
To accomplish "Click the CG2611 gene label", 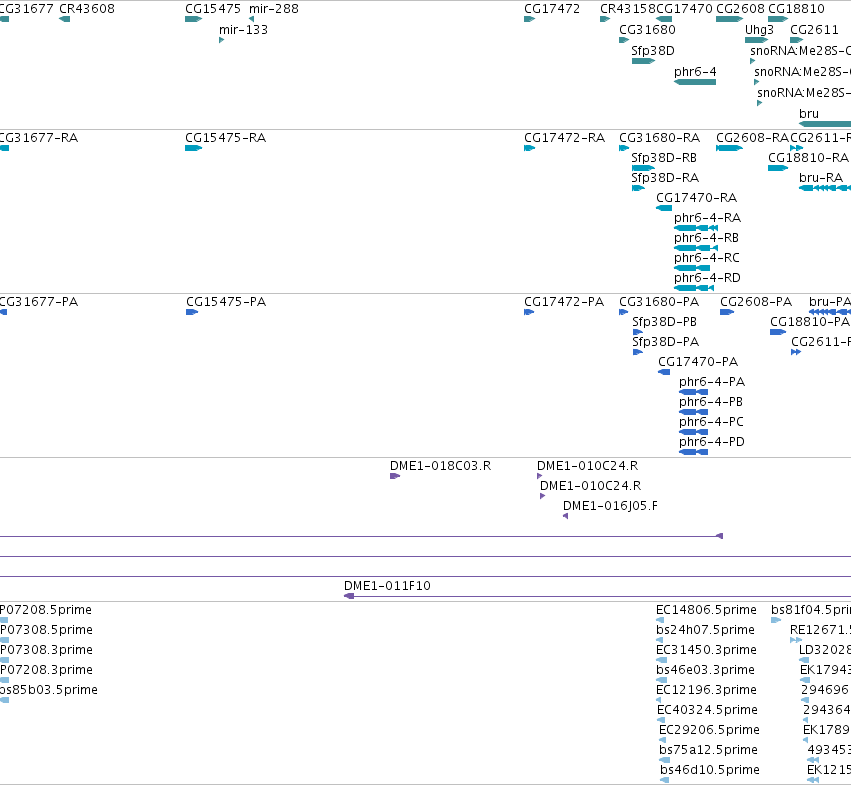I will pyautogui.click(x=815, y=30).
